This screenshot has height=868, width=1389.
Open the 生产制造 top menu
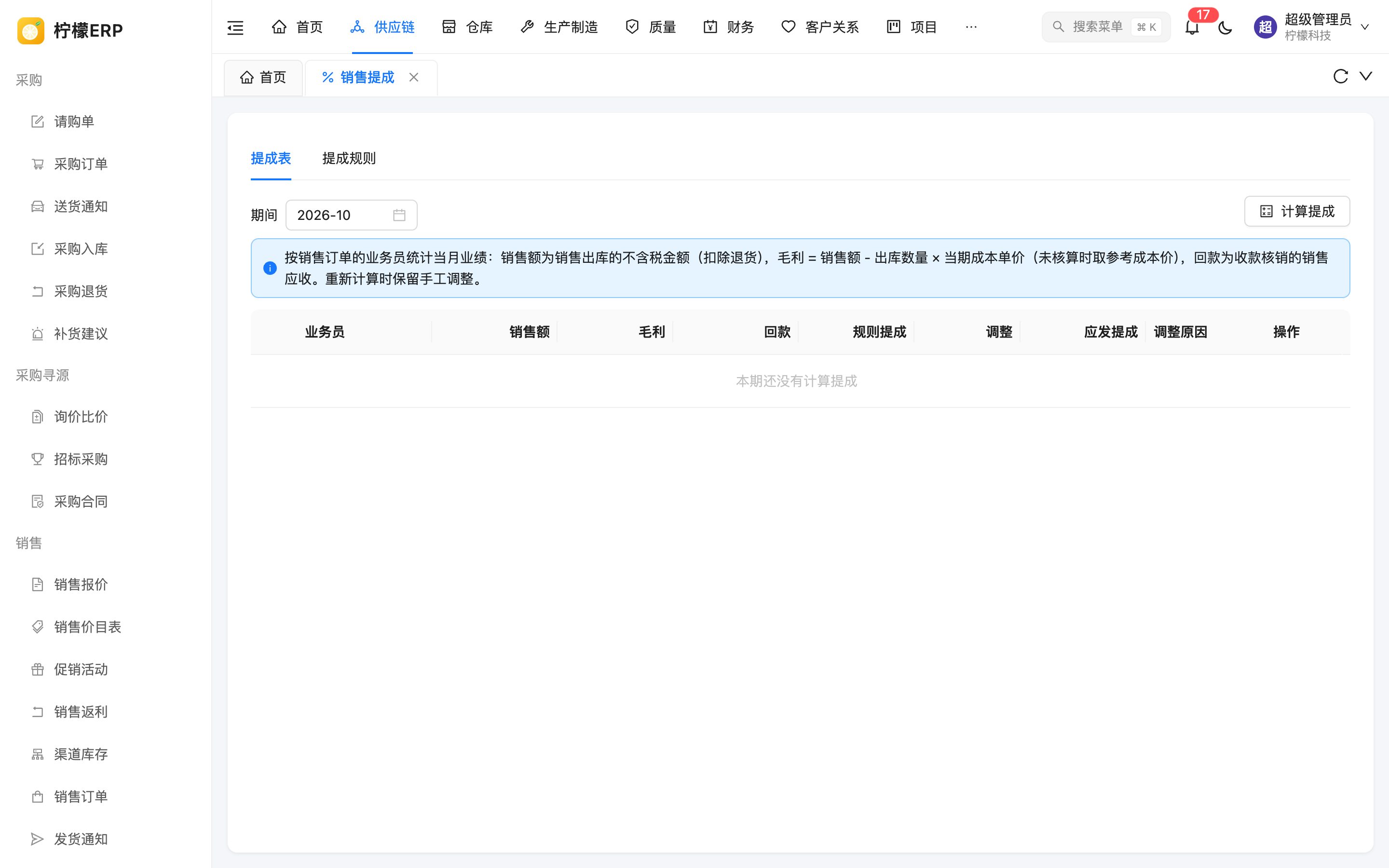558,27
